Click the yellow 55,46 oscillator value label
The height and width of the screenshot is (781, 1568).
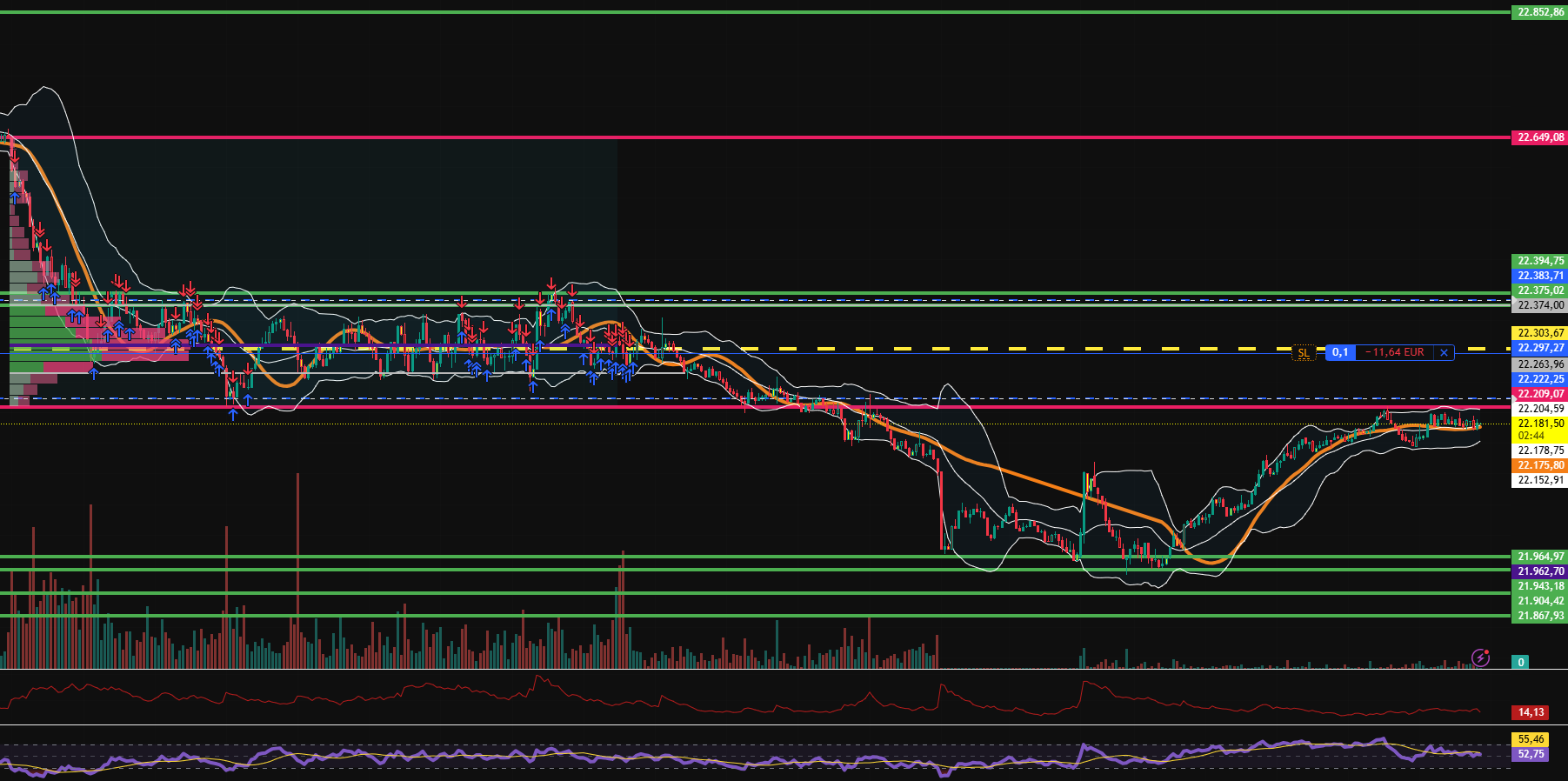tap(1531, 739)
